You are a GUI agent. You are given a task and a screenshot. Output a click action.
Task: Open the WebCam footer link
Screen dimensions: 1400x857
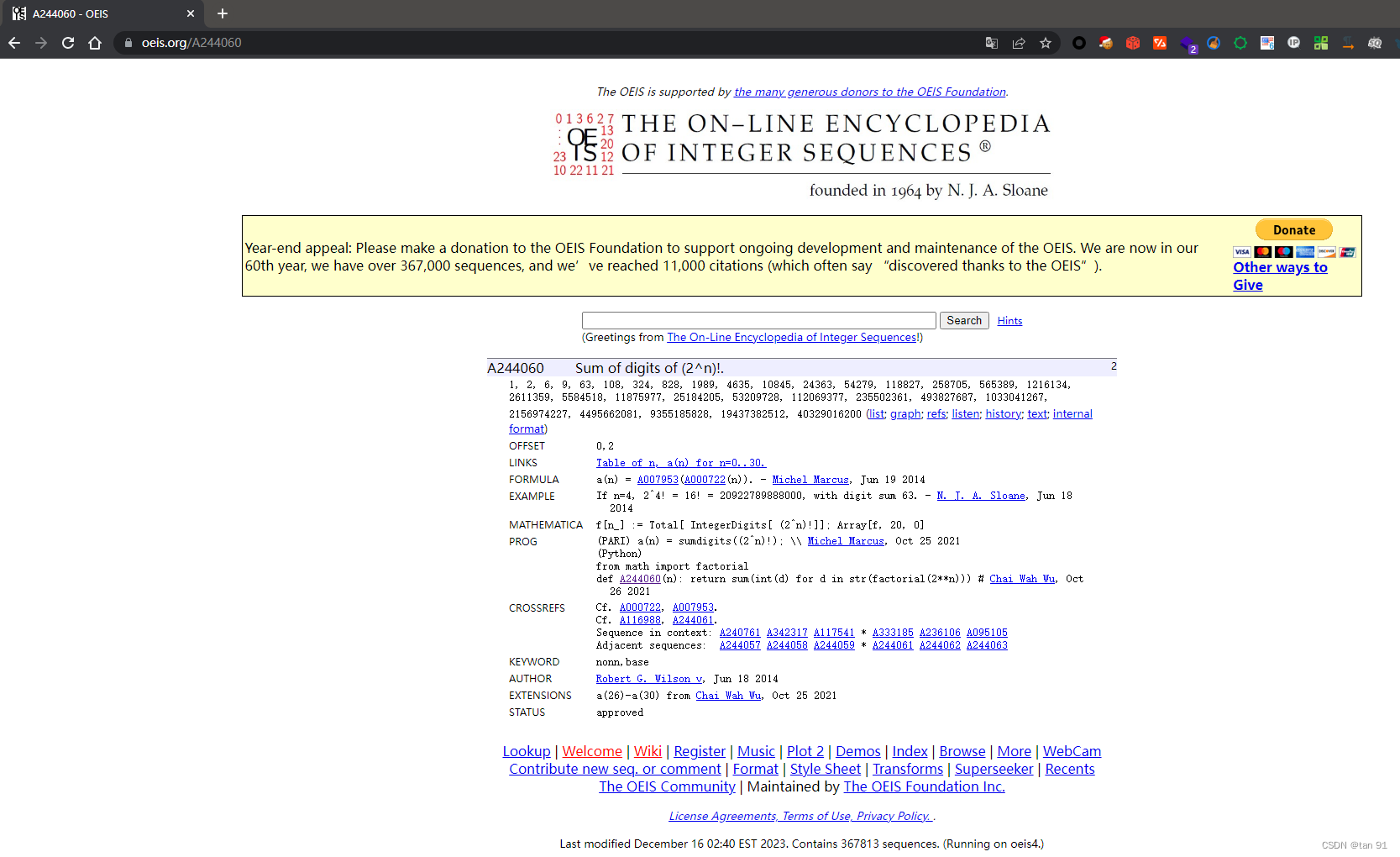pyautogui.click(x=1072, y=751)
